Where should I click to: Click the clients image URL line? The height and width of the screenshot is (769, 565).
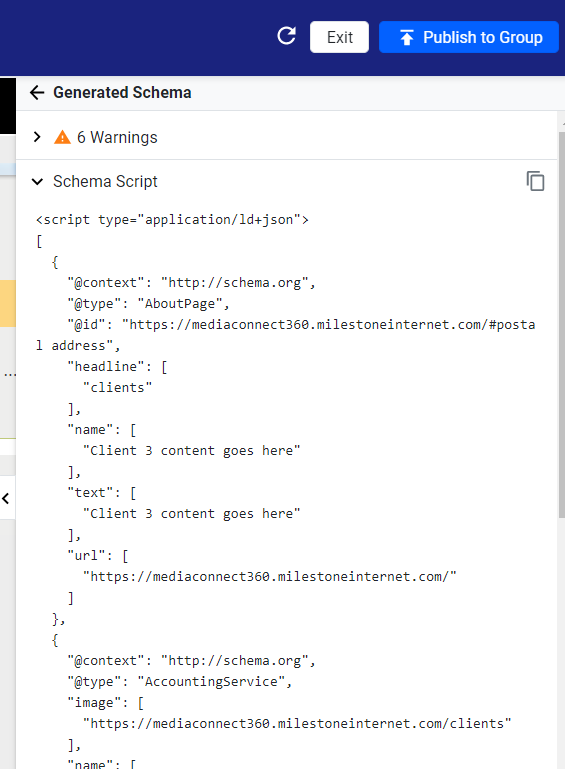pos(297,723)
